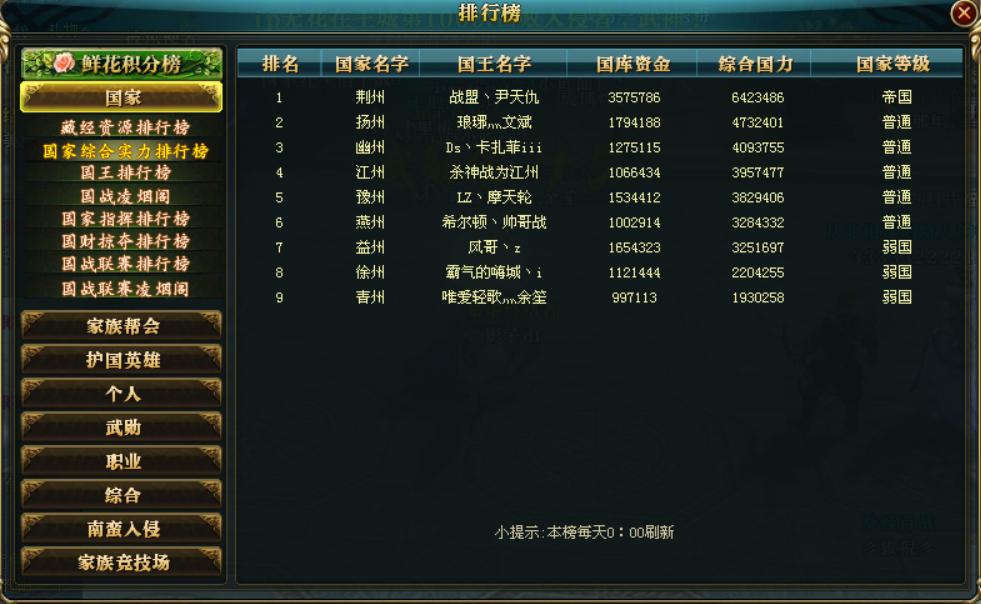Open the 个人 rankings category
Viewport: 981px width, 604px height.
tap(122, 393)
